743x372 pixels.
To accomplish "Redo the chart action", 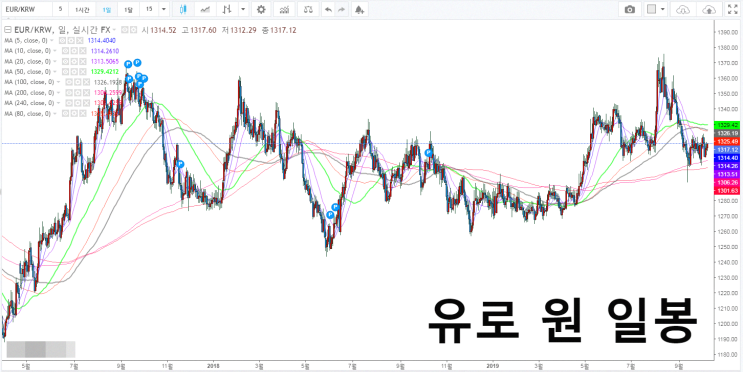I will tap(341, 9).
